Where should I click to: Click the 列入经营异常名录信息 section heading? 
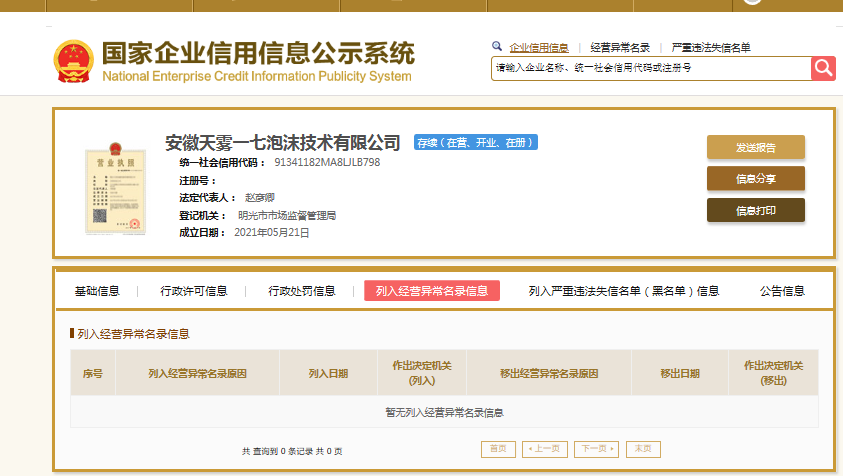point(133,334)
